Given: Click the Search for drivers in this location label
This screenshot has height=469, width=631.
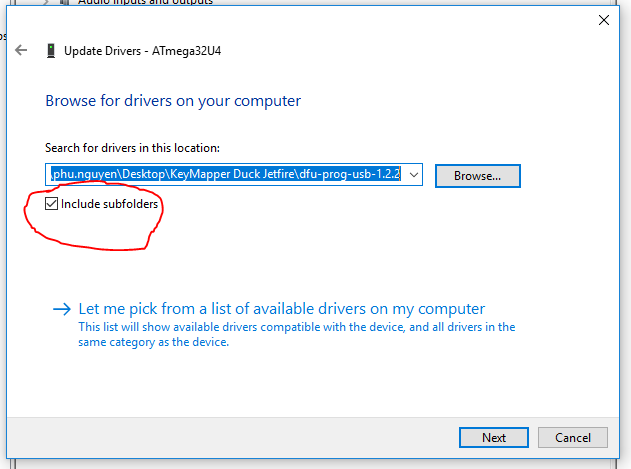Looking at the screenshot, I should pyautogui.click(x=132, y=148).
